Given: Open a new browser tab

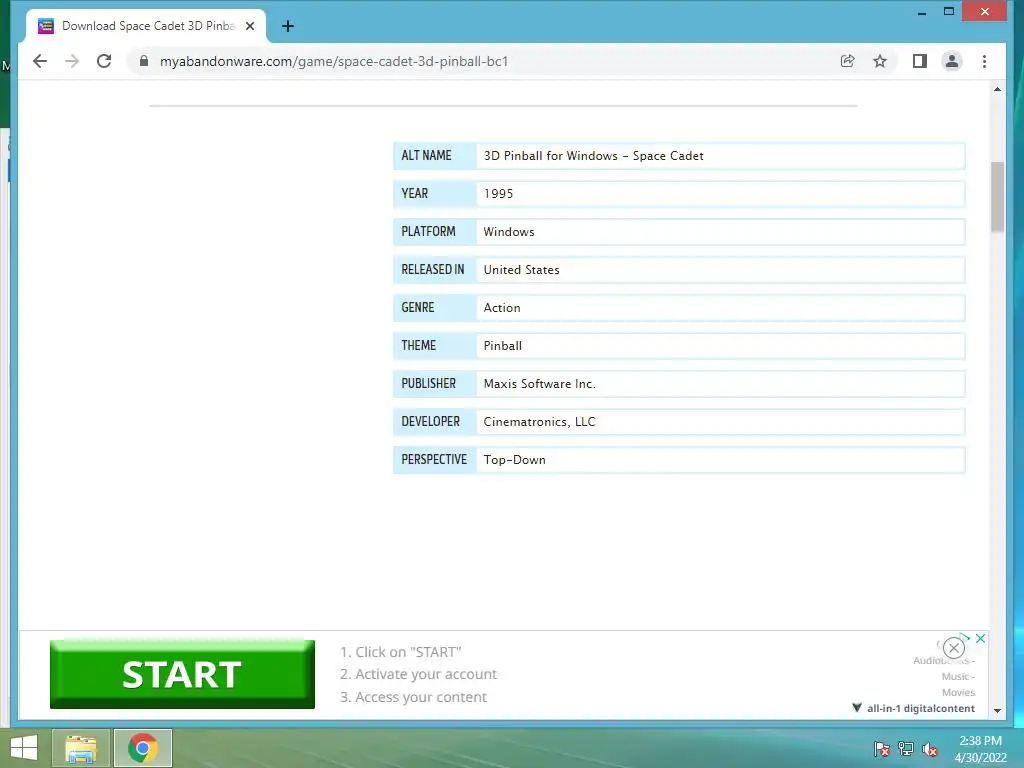Looking at the screenshot, I should (288, 26).
